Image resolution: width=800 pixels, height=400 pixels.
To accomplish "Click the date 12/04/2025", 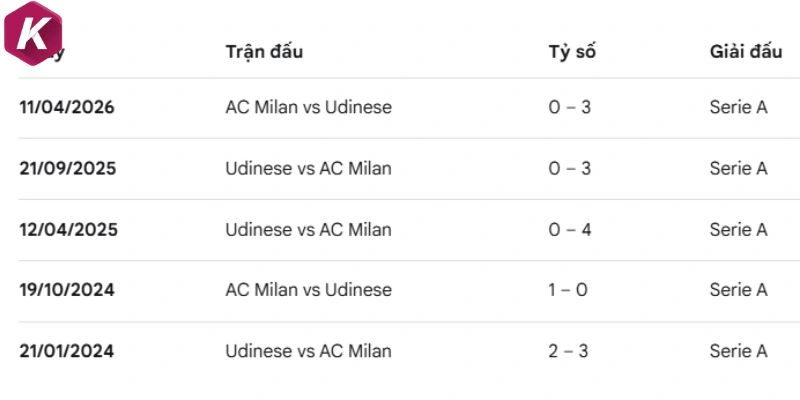I will [x=68, y=230].
